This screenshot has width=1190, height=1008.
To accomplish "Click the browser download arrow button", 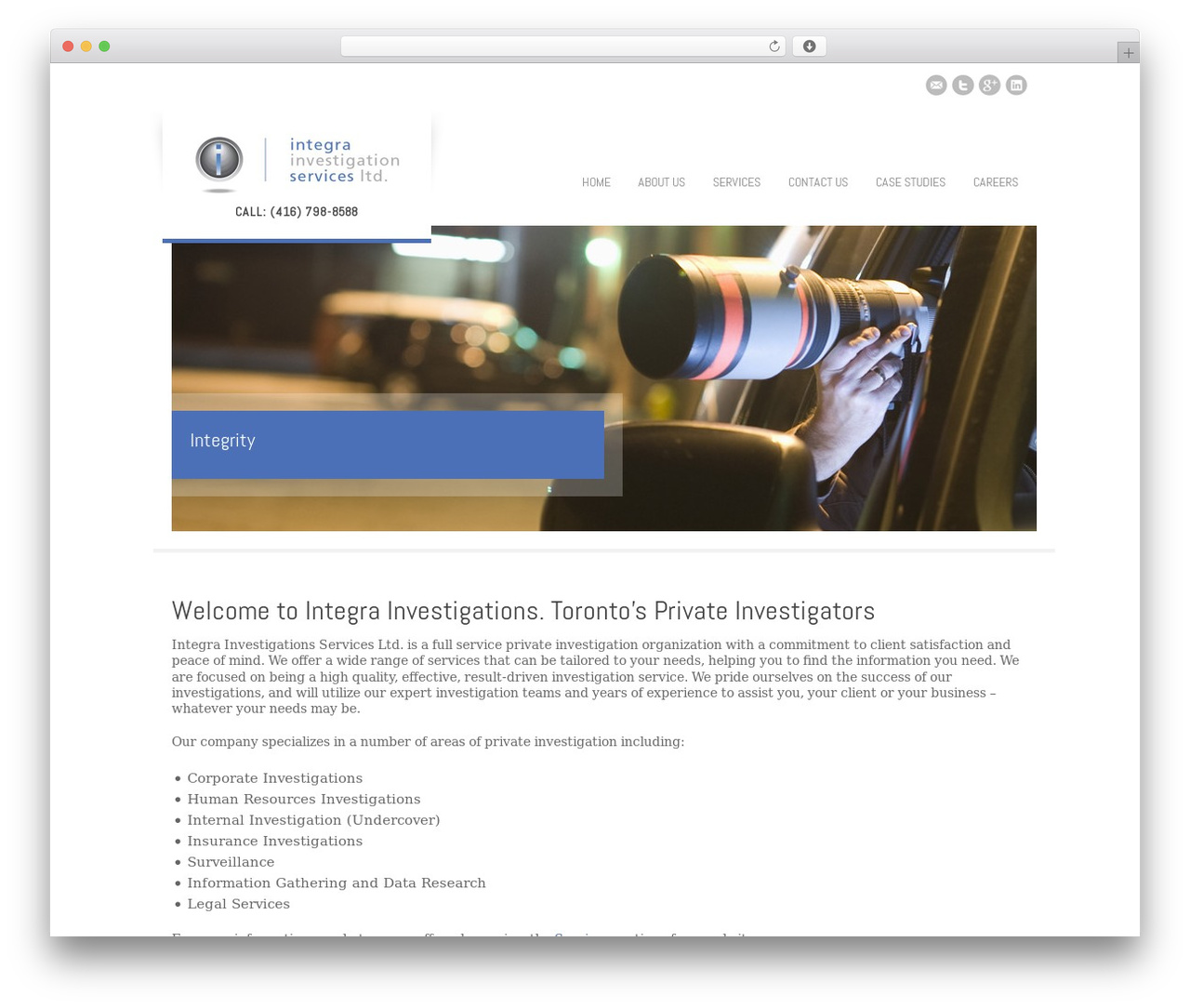I will click(810, 46).
